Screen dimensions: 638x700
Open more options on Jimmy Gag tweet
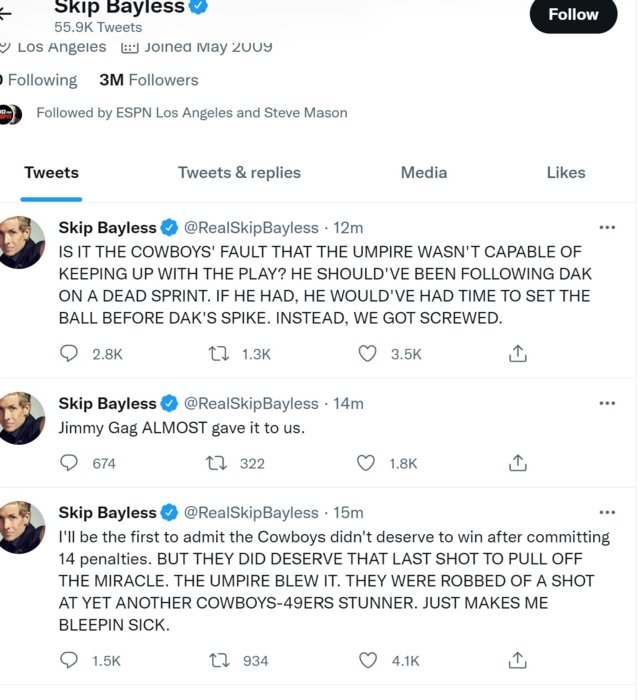point(607,403)
